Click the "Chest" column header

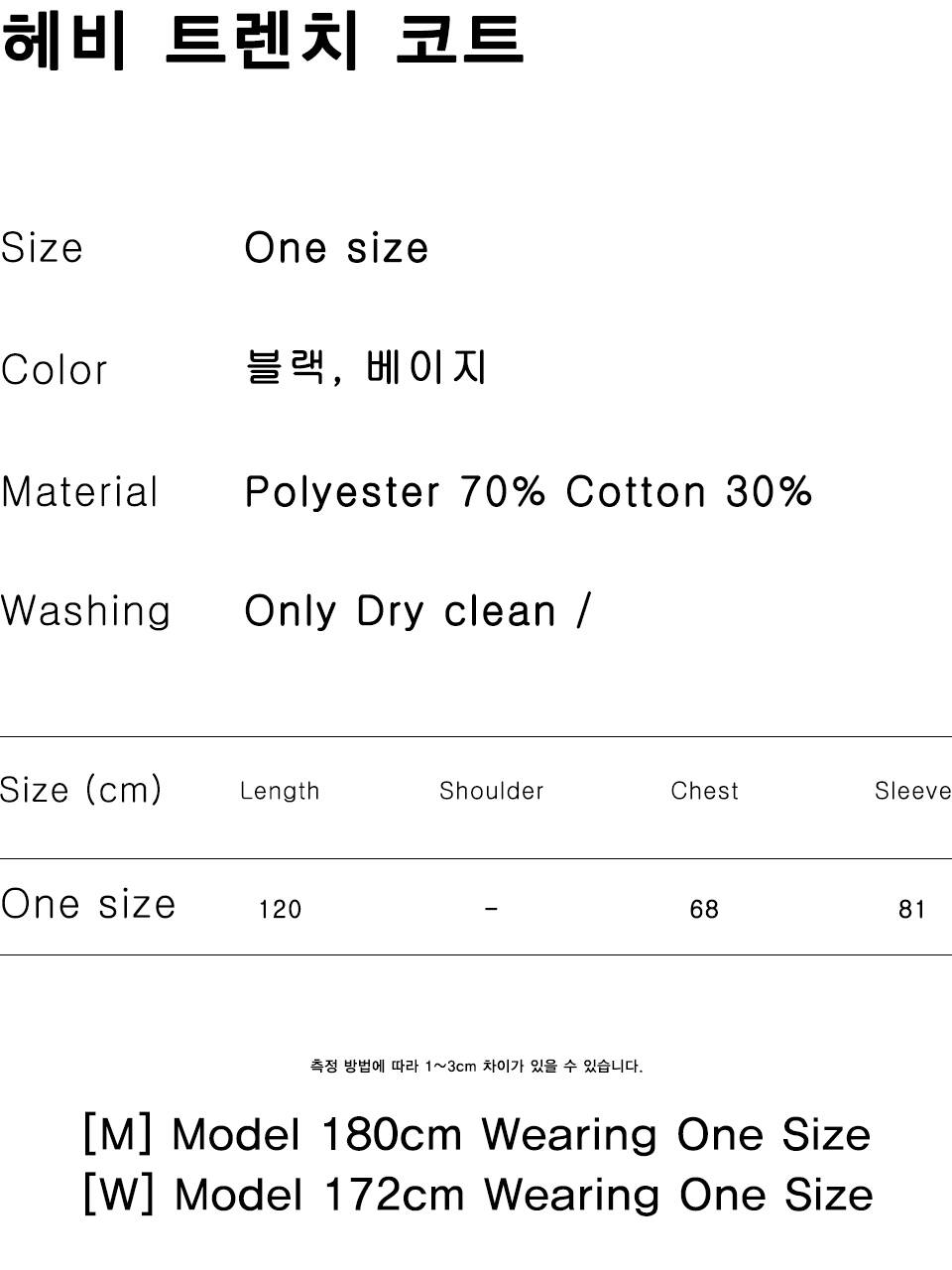[x=704, y=791]
